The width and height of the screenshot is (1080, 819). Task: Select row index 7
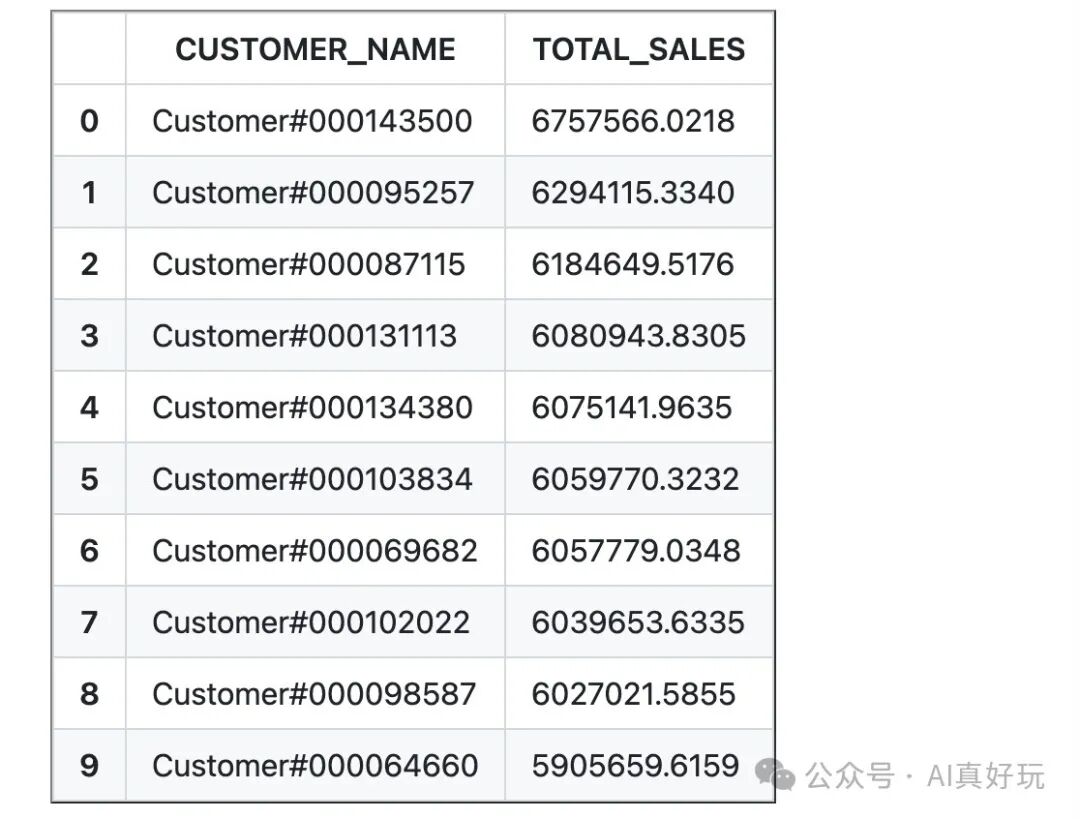coord(89,622)
